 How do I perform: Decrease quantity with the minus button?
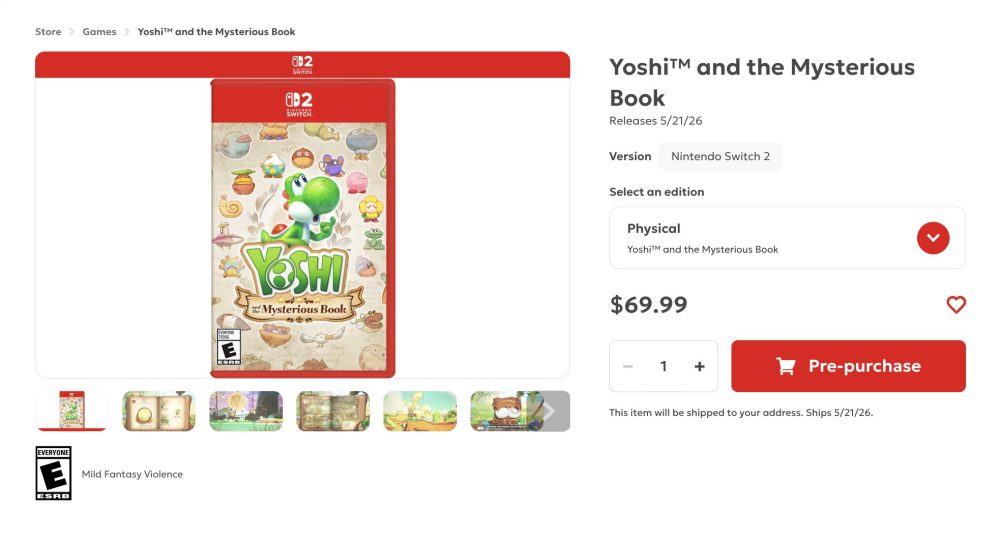628,366
